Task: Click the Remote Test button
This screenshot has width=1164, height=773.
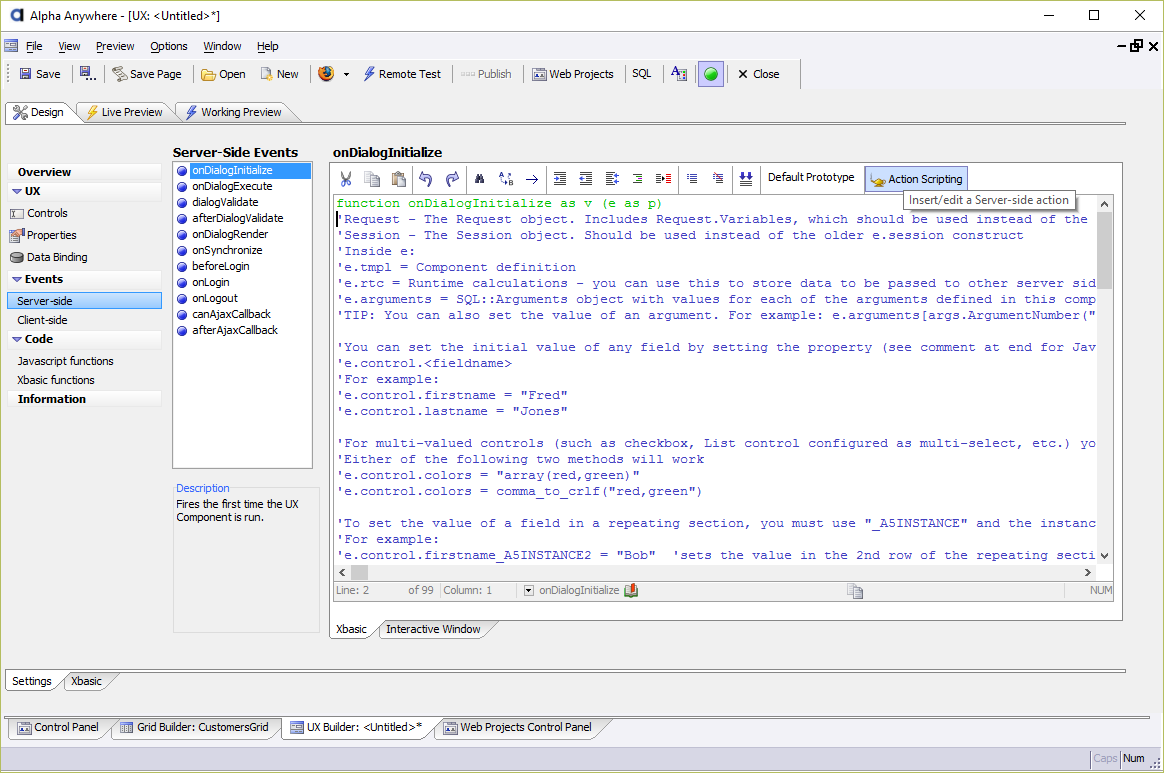Action: tap(402, 74)
